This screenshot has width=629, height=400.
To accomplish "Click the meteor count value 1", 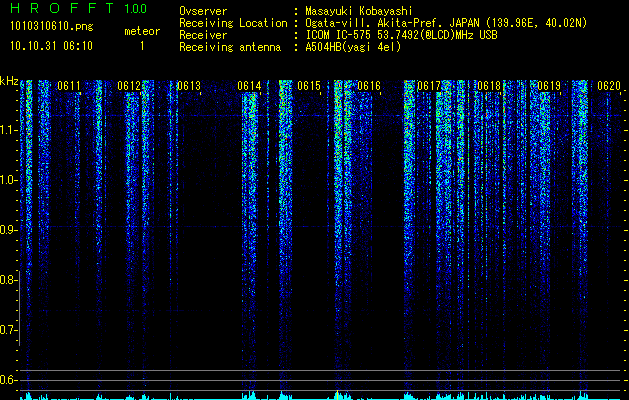I will click(x=142, y=46).
